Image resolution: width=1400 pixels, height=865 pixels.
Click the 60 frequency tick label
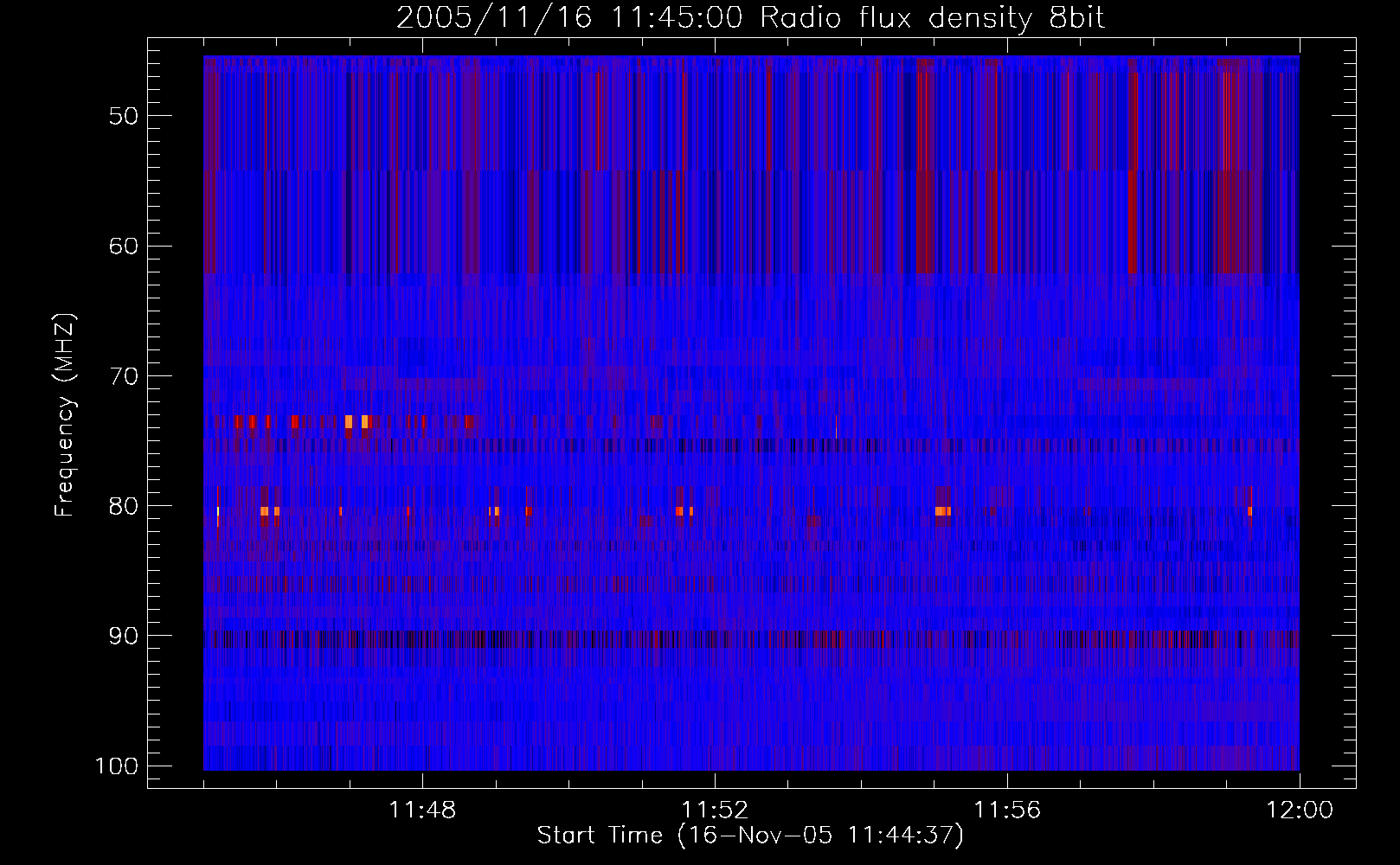pyautogui.click(x=124, y=246)
